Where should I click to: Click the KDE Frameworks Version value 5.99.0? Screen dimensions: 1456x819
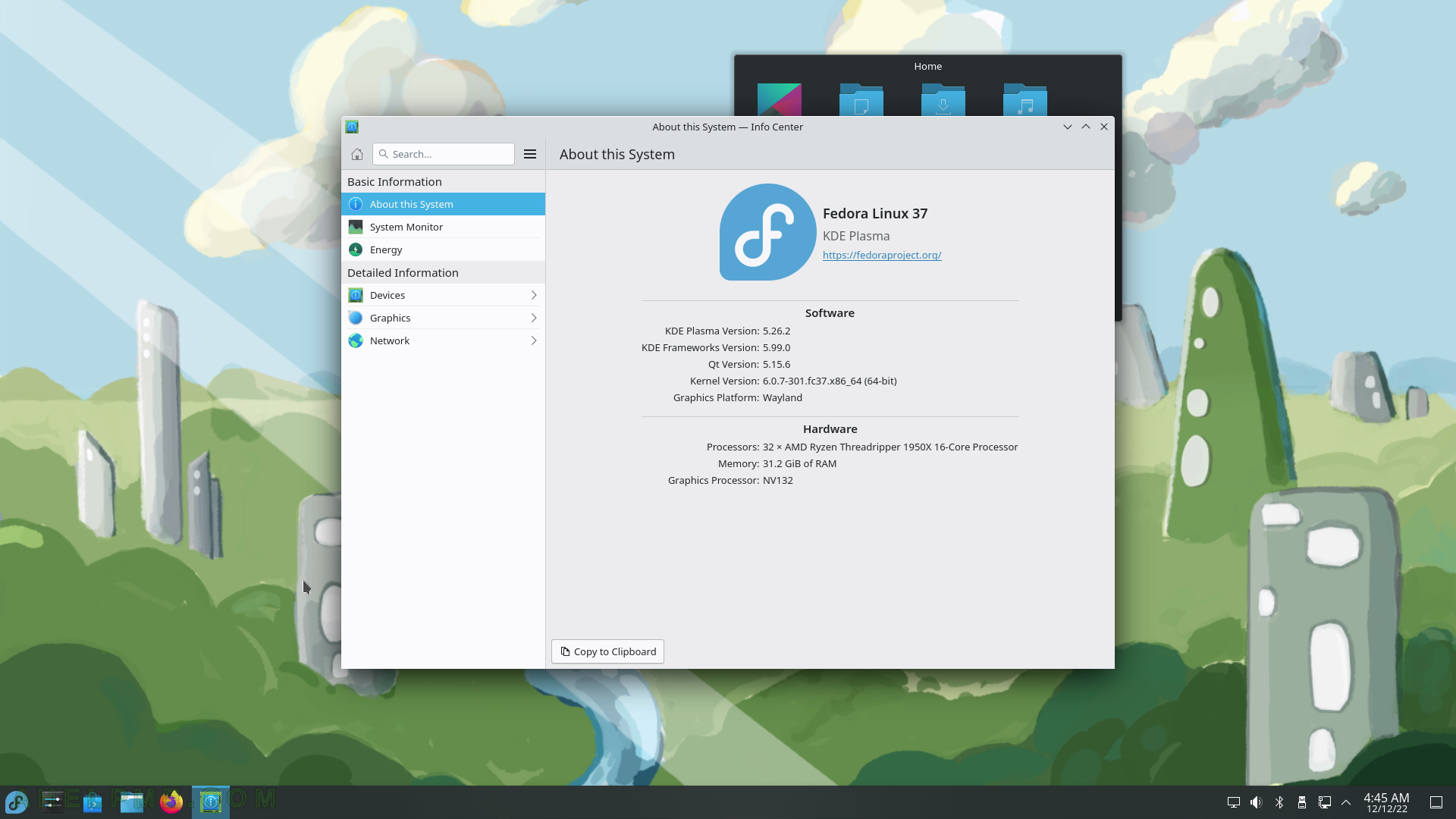click(777, 347)
